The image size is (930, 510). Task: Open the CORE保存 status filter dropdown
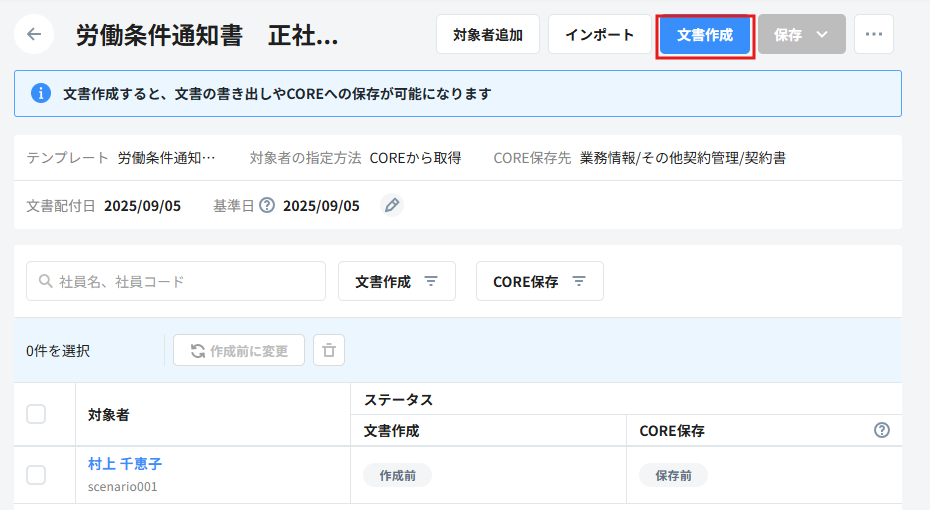(x=539, y=282)
